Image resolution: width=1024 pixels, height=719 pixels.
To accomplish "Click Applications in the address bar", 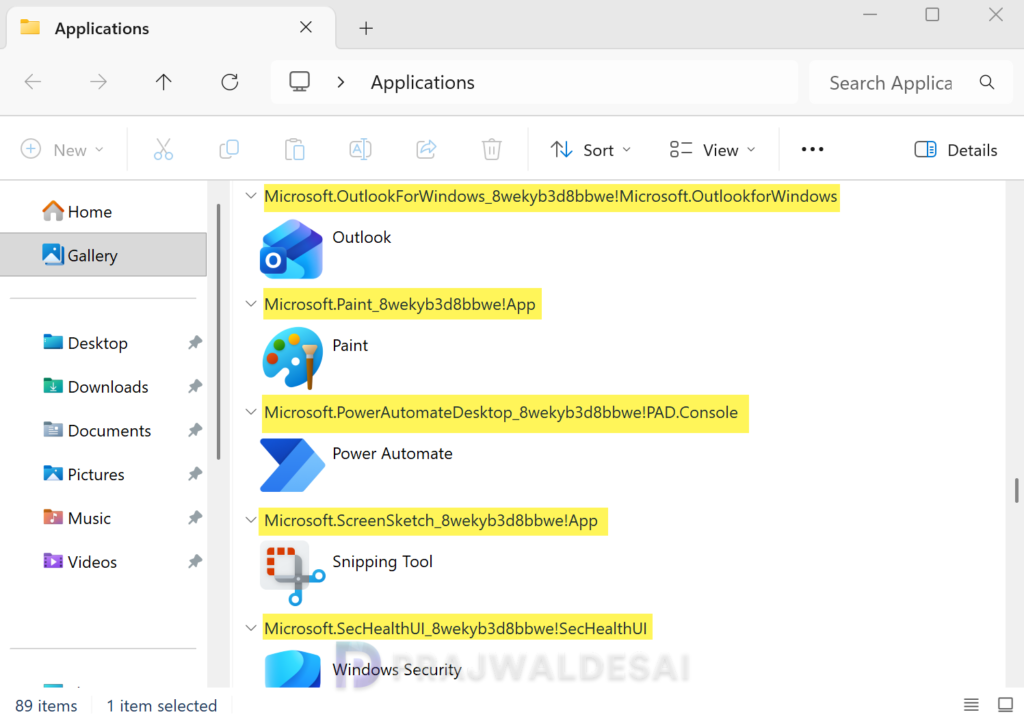I will [423, 82].
